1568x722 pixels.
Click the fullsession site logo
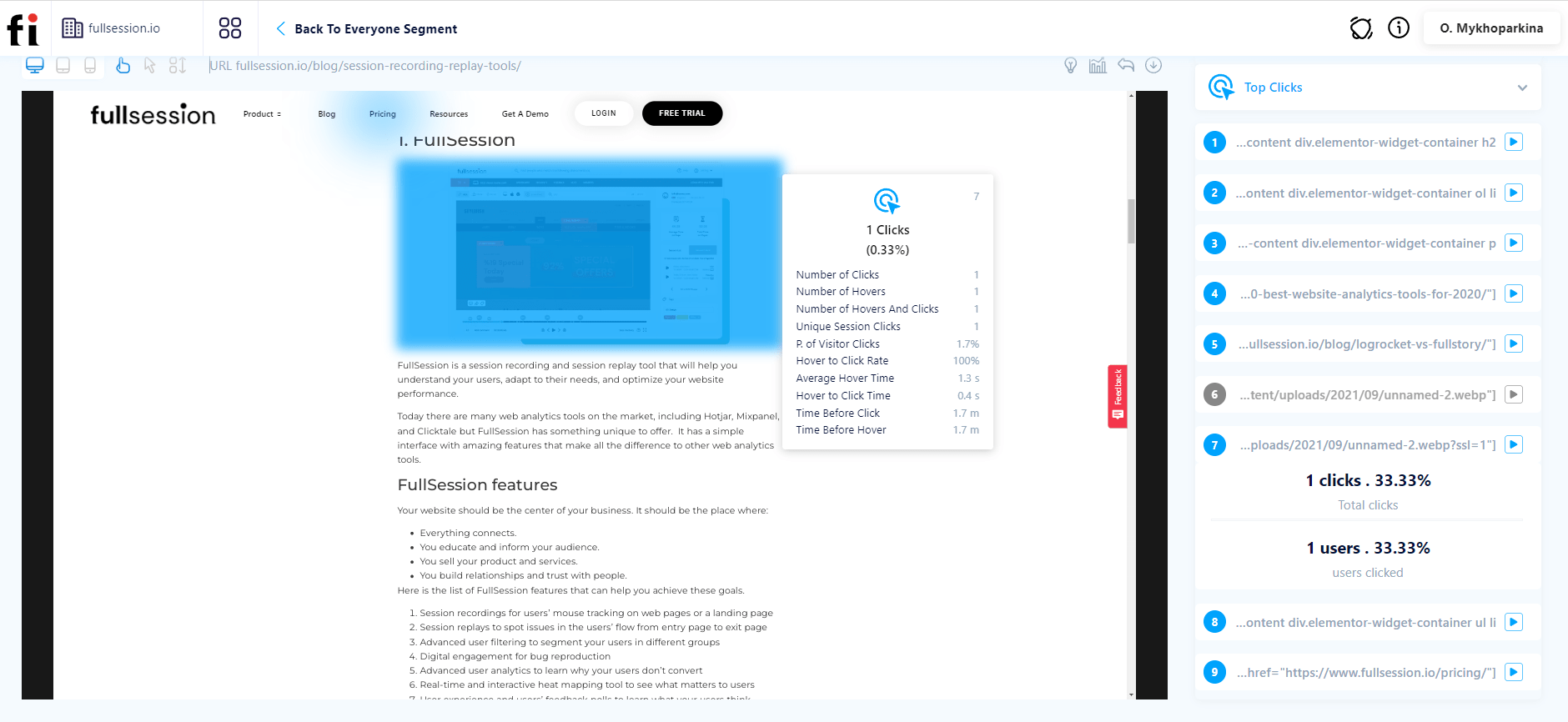coord(153,114)
